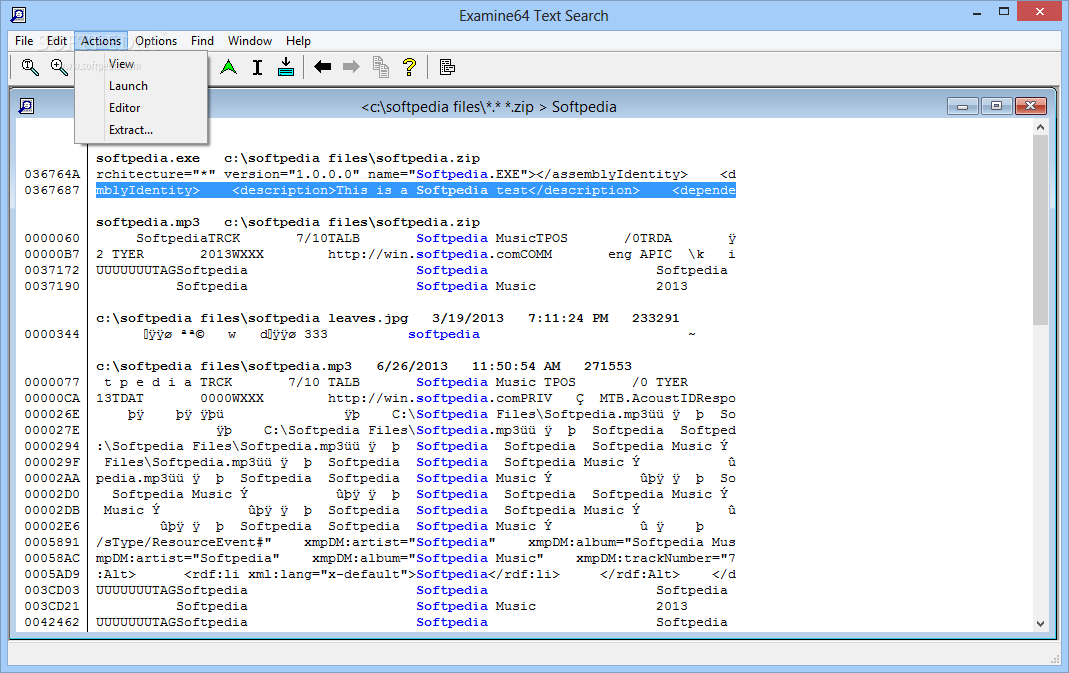Viewport: 1069px width, 673px height.
Task: Click softpedia.mp3 6/26/2013 header line
Action: (x=364, y=366)
